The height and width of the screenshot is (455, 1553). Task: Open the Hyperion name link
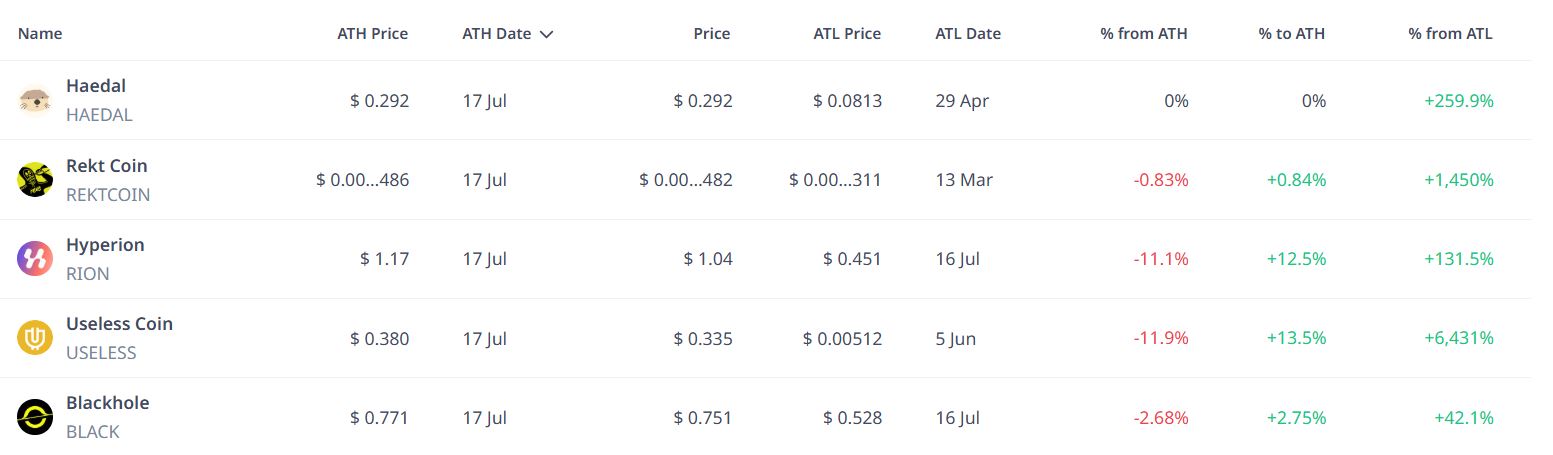[x=105, y=244]
